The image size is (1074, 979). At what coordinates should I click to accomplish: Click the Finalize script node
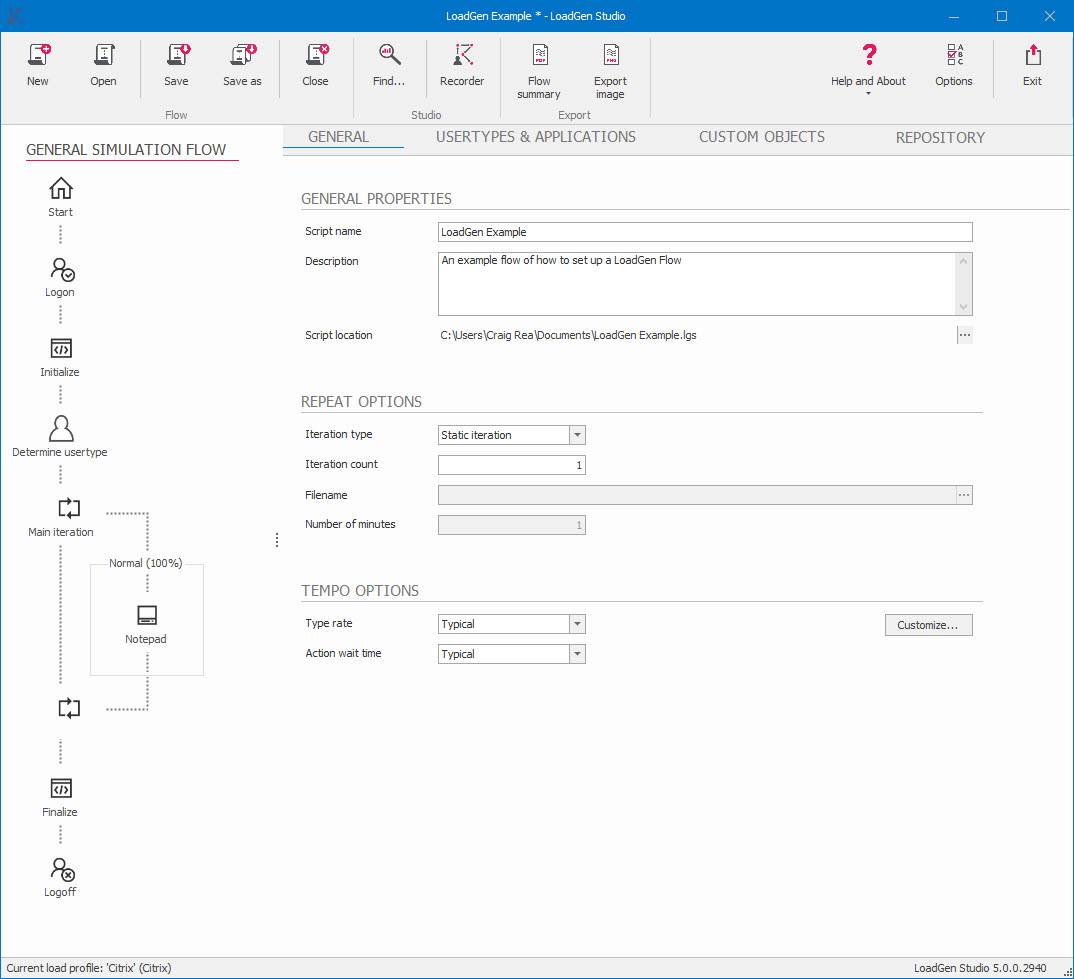pyautogui.click(x=60, y=790)
